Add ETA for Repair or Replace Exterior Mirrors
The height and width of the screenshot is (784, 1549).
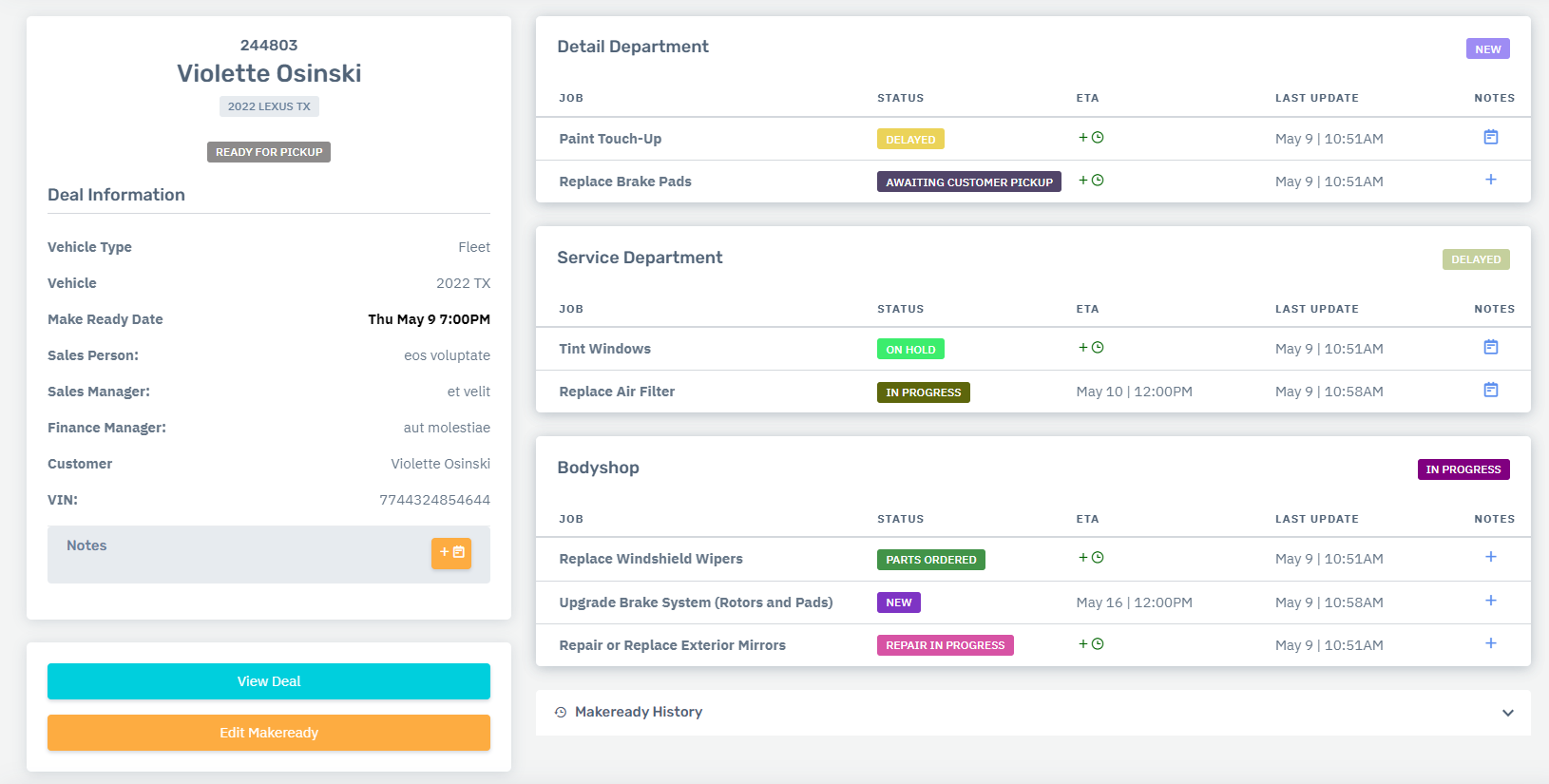pyautogui.click(x=1091, y=644)
